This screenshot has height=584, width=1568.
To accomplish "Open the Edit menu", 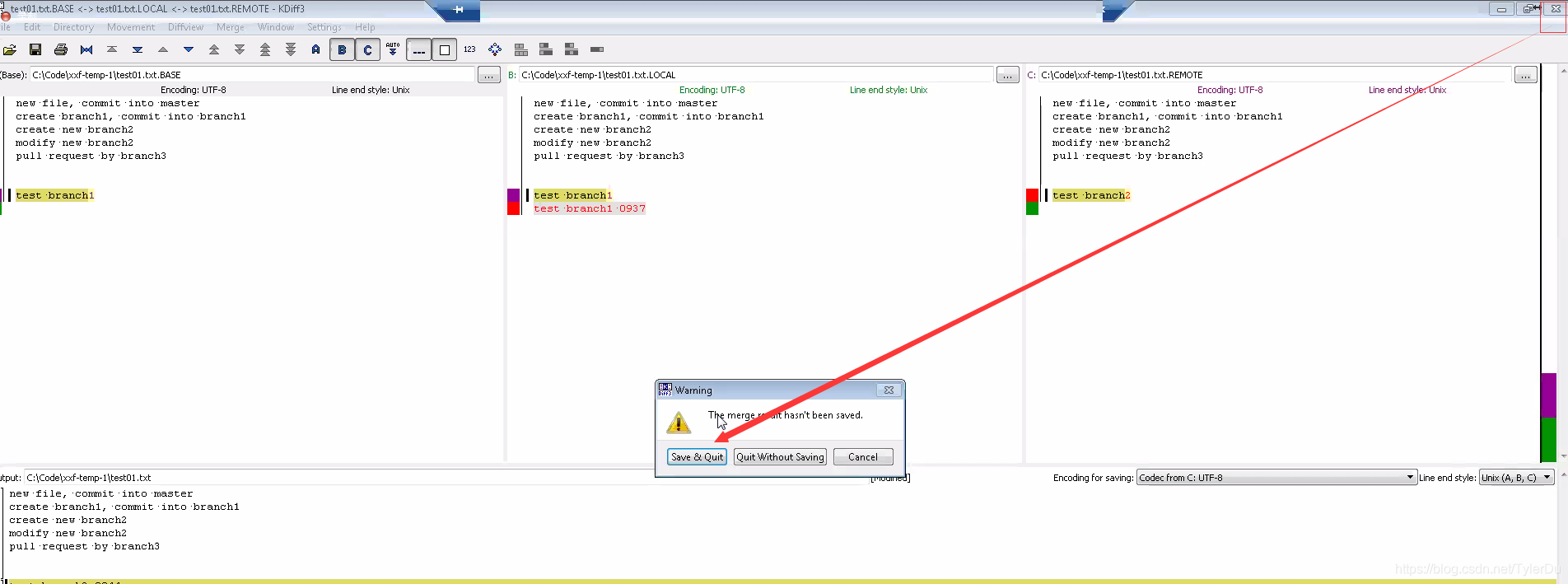I will point(32,27).
